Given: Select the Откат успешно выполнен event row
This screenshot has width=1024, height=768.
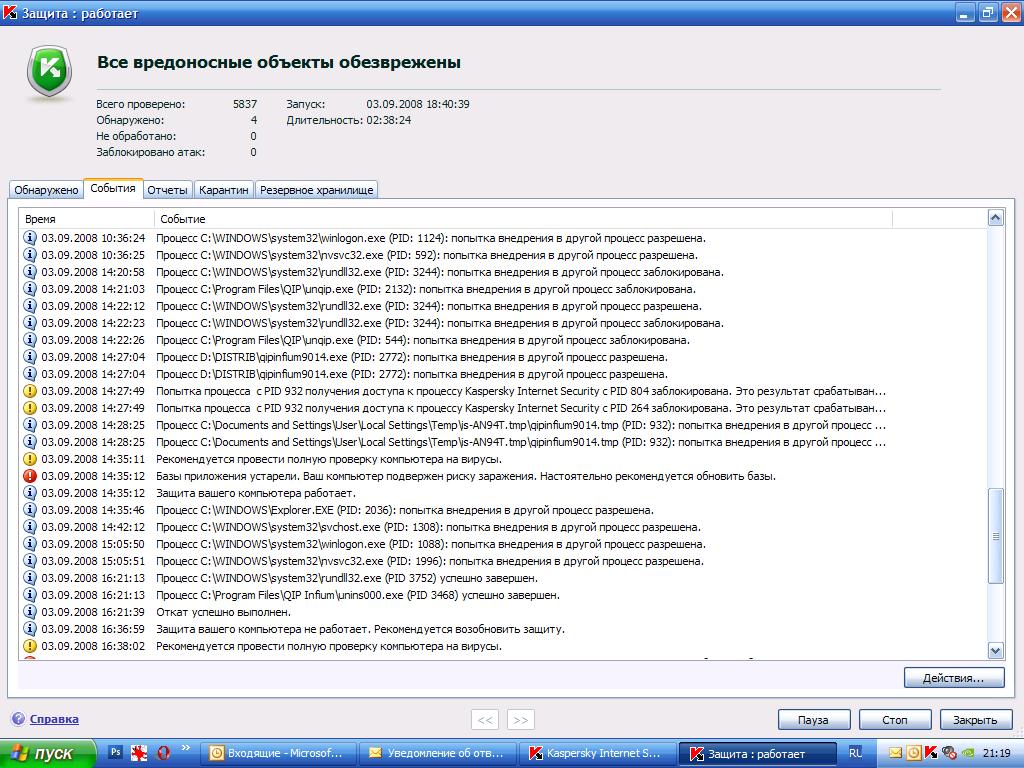Looking at the screenshot, I should coord(503,611).
